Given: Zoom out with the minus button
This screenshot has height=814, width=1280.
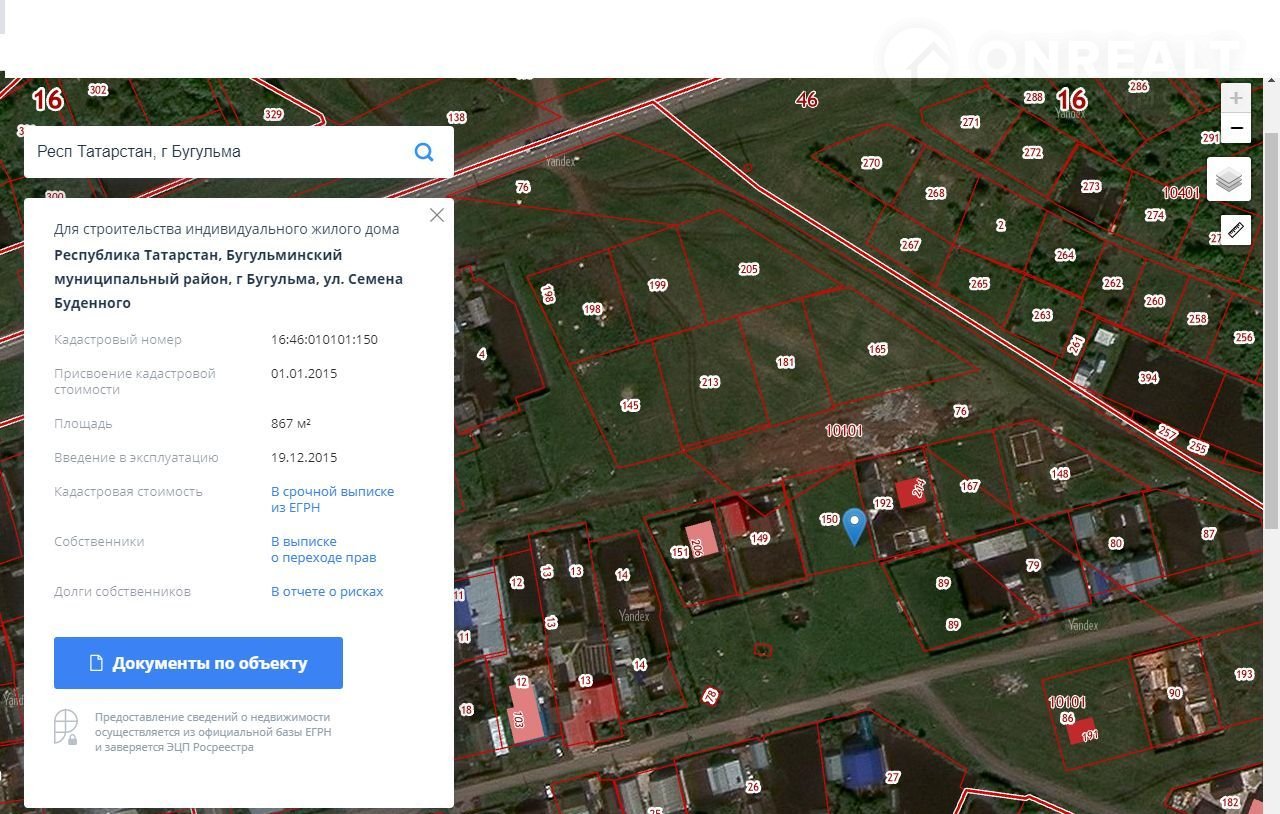Looking at the screenshot, I should (1236, 128).
